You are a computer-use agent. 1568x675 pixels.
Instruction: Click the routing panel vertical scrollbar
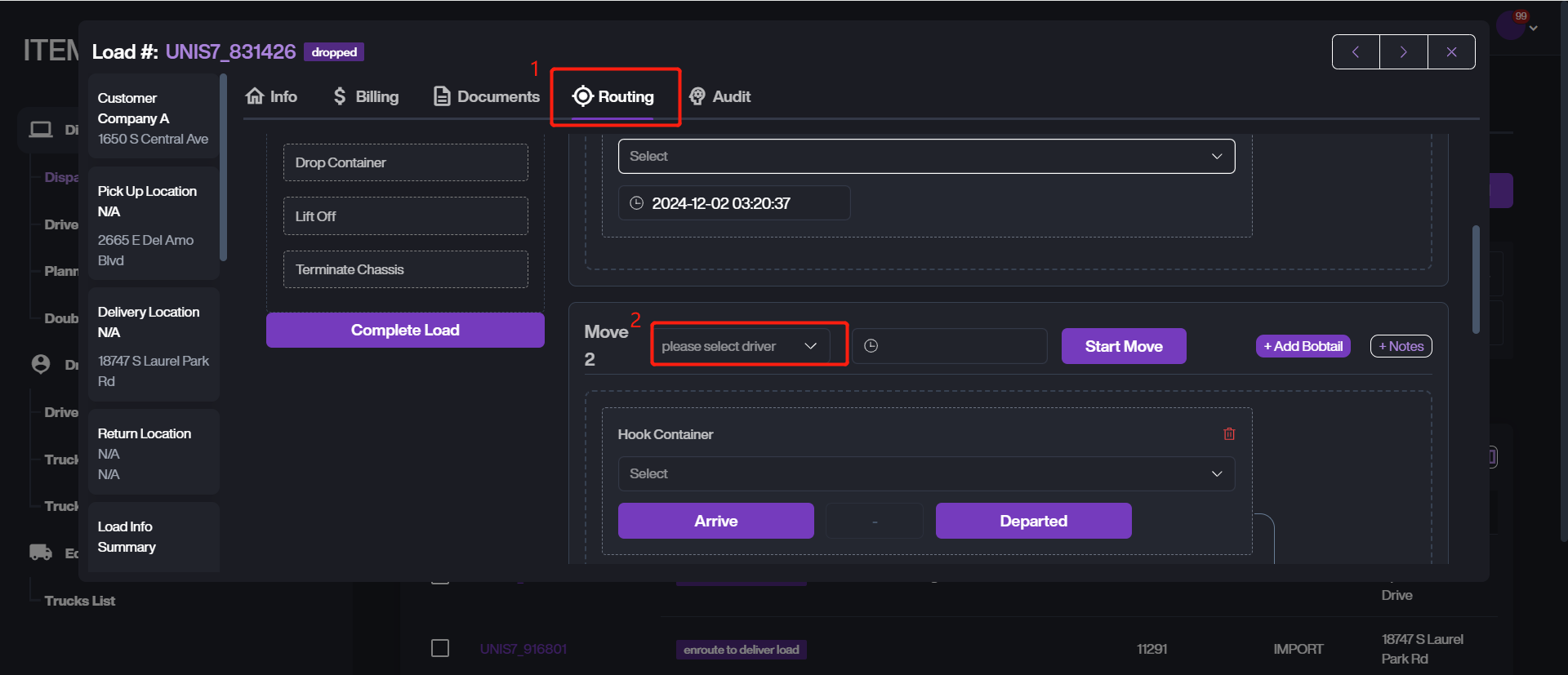[x=1476, y=279]
